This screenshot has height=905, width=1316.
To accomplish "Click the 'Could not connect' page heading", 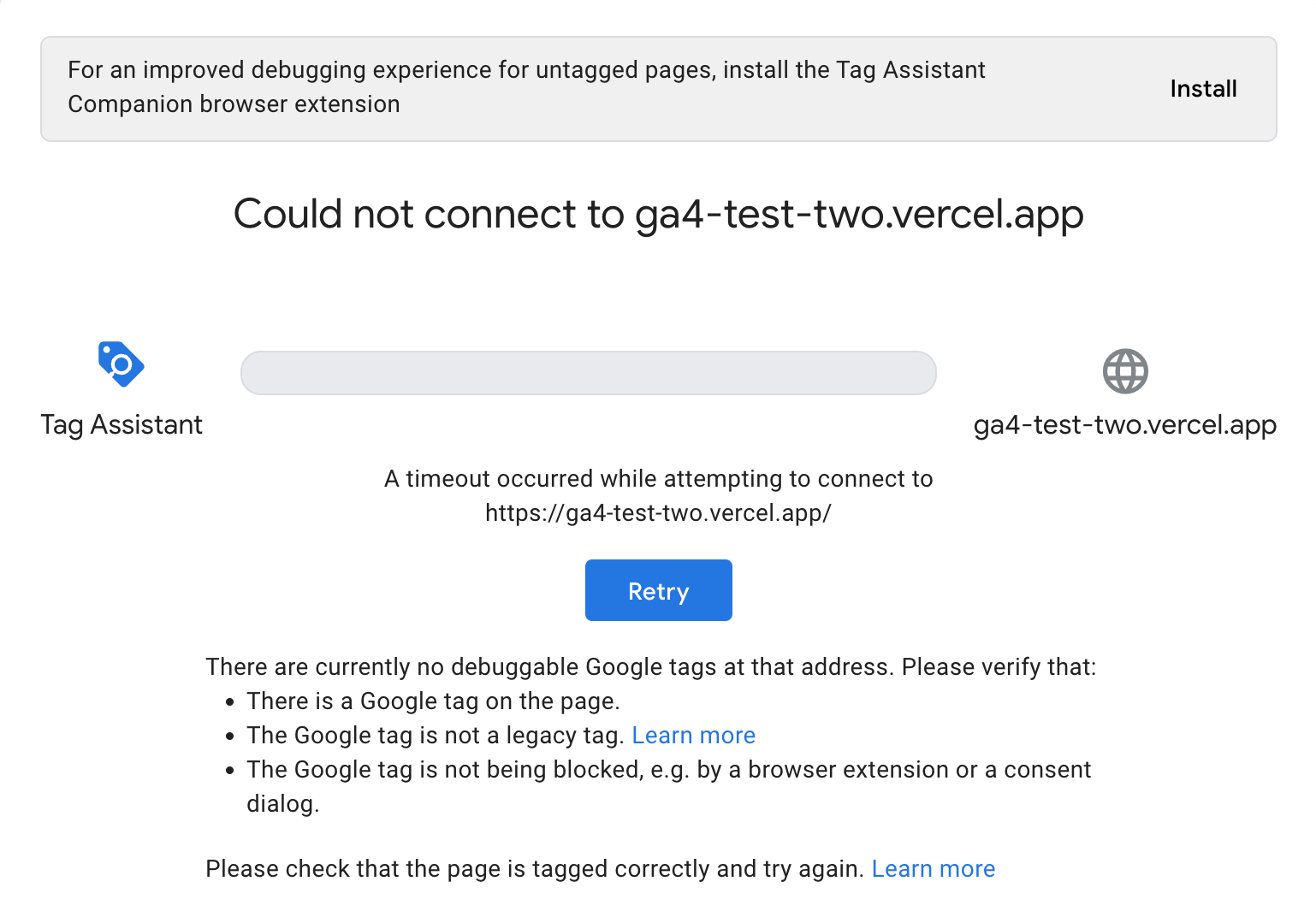I will coord(659,214).
